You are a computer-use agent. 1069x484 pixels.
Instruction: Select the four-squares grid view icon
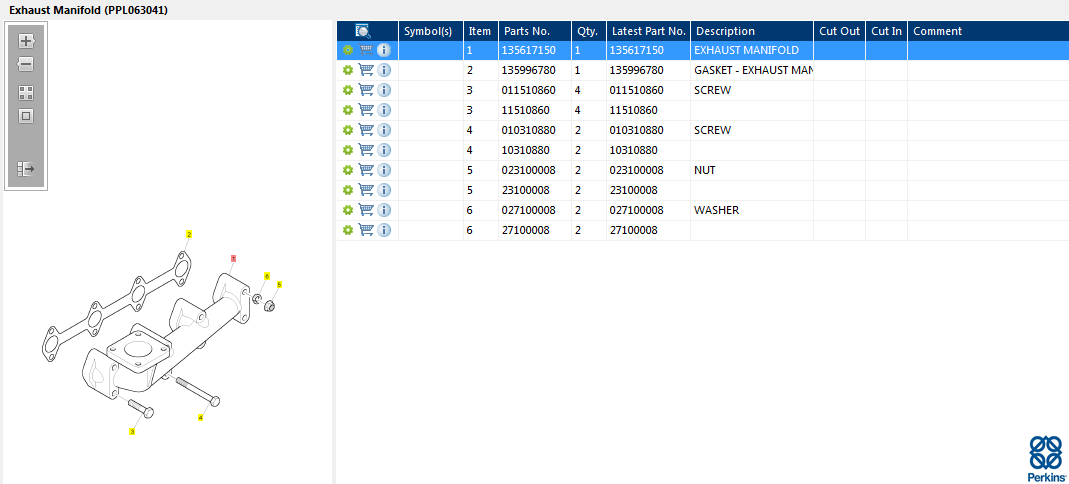click(26, 93)
